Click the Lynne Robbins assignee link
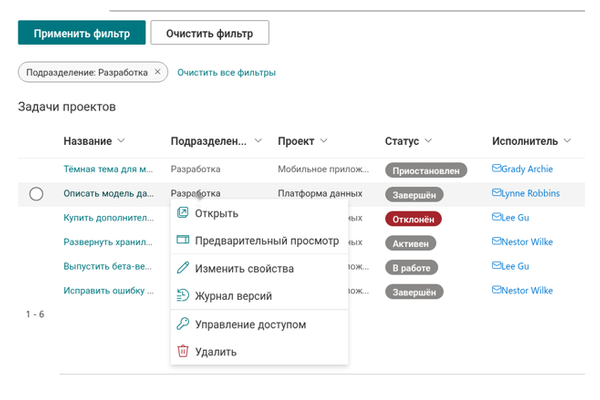Screen dimensions: 600x400 click(530, 193)
